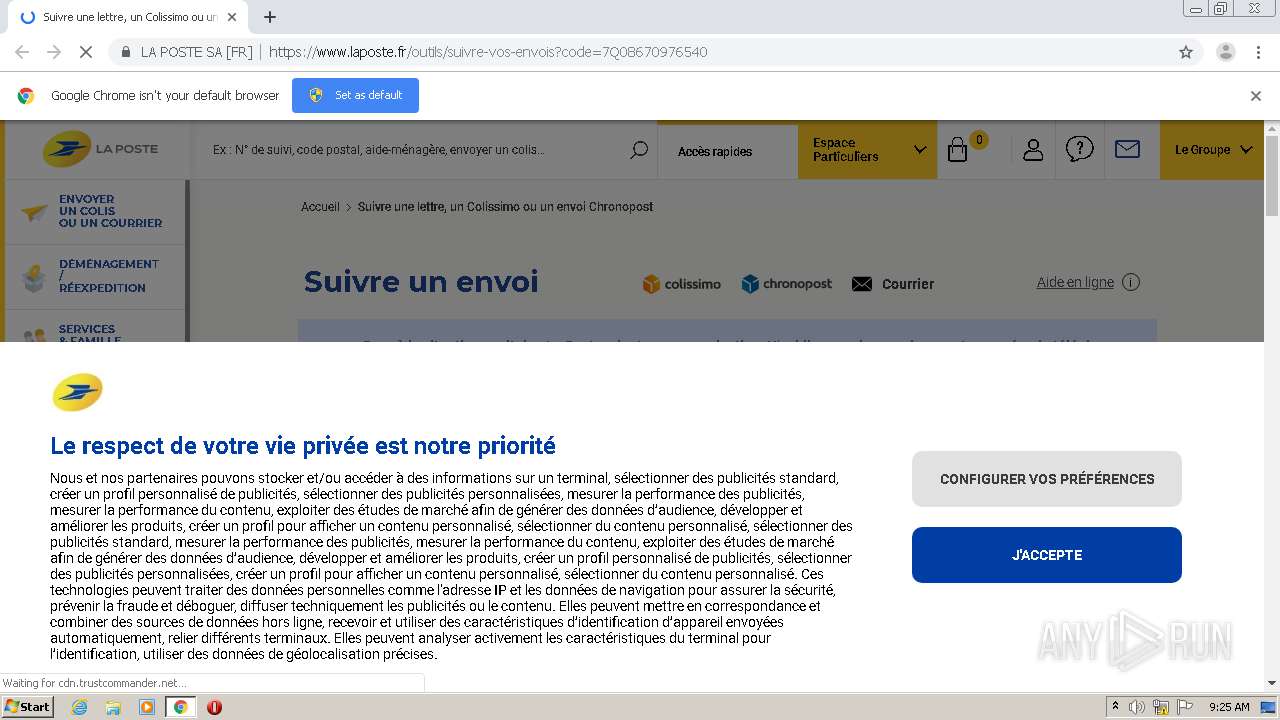
Task: Stop loading the page
Action: click(85, 52)
